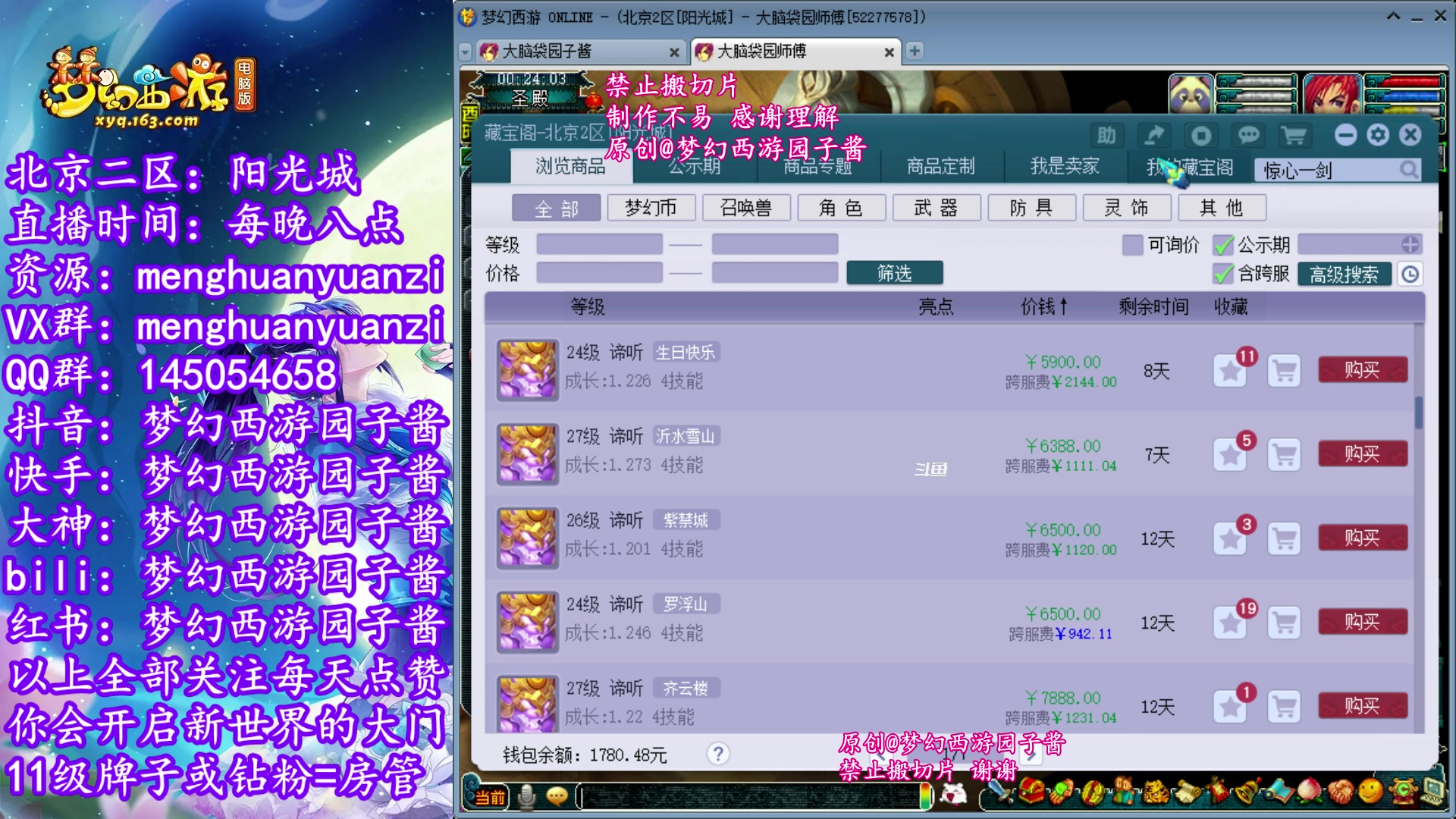Open the tab list dropdown left of 大脑袋园子酱
1456x819 pixels.
pyautogui.click(x=466, y=52)
